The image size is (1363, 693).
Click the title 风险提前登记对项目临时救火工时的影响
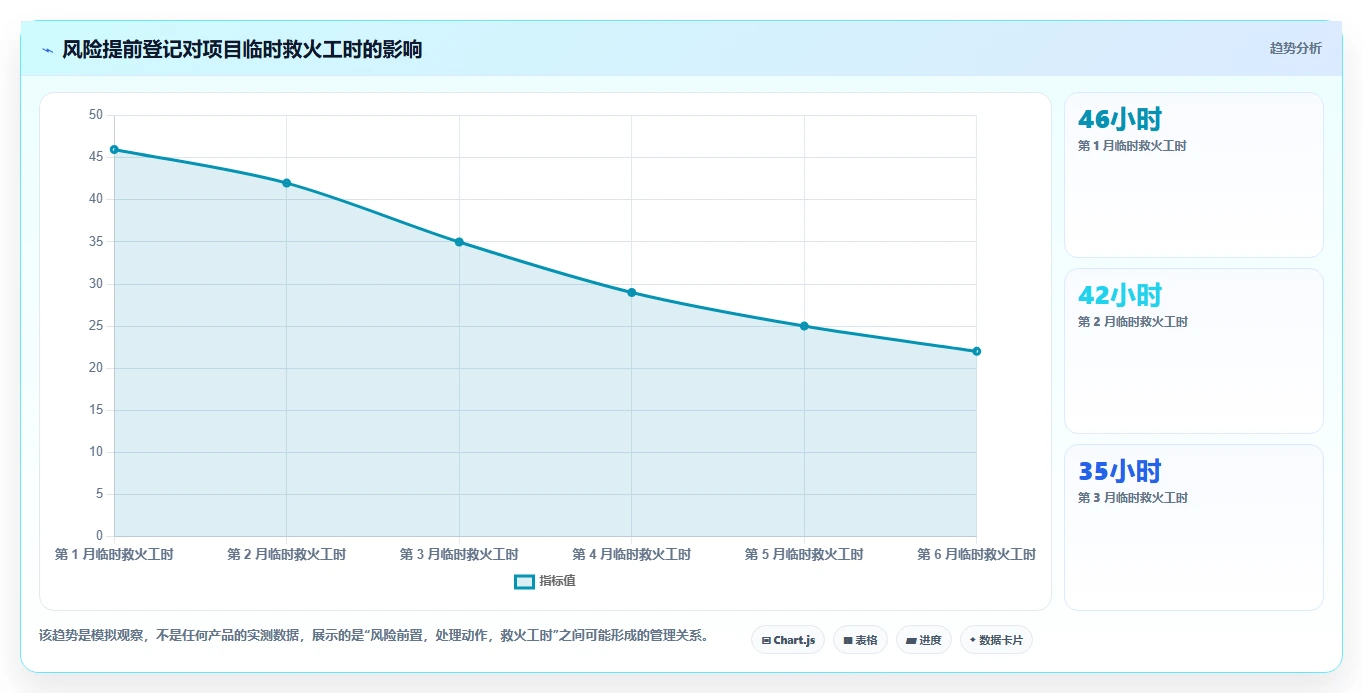[x=242, y=49]
